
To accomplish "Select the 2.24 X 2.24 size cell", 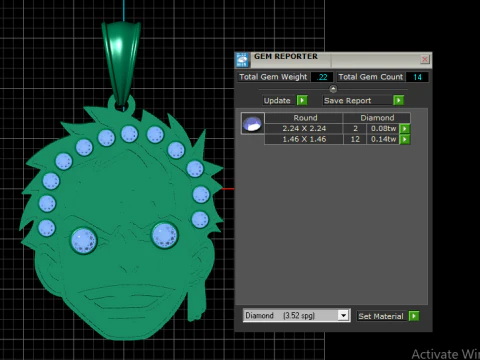I will click(x=304, y=128).
